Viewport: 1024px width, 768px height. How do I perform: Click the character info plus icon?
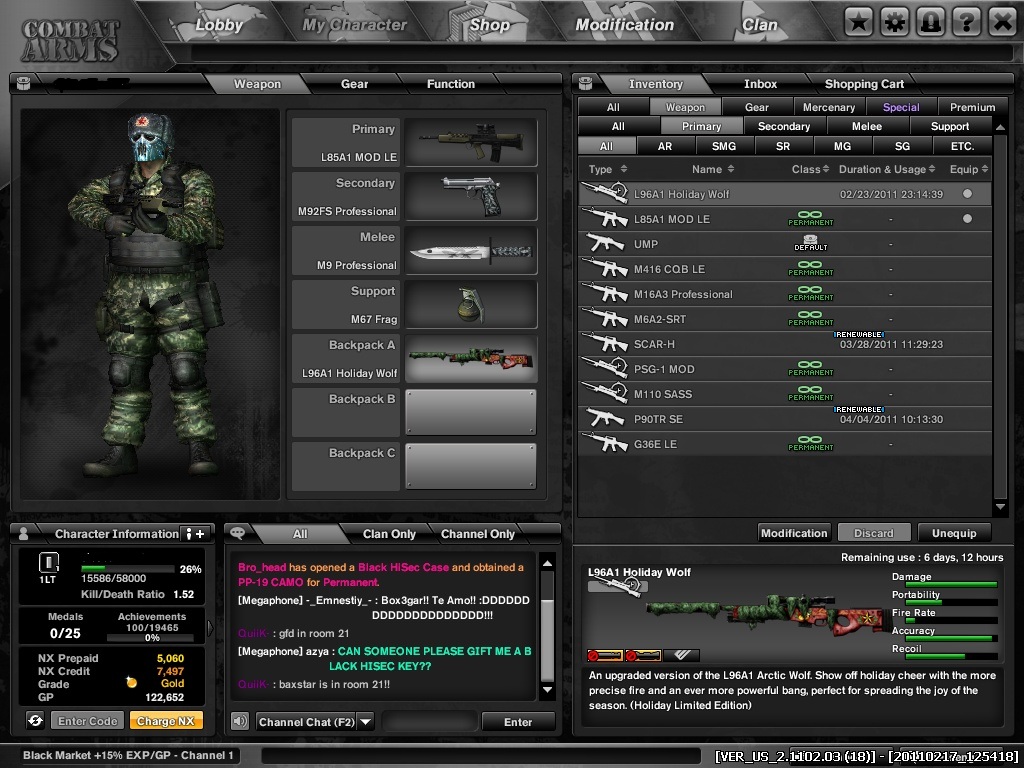point(195,534)
